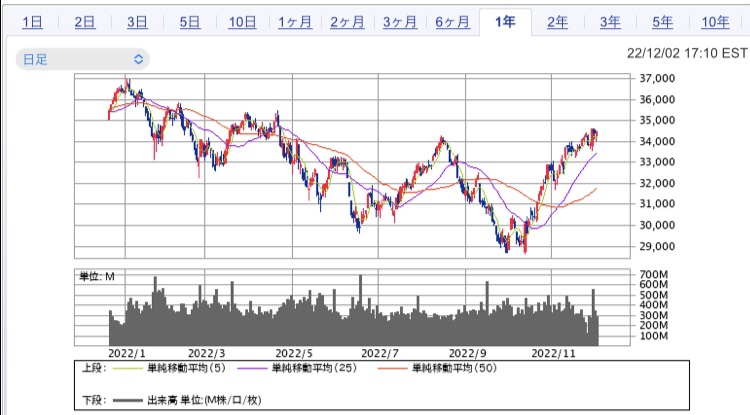Click the 33,000 price axis label
The height and width of the screenshot is (415, 750).
pyautogui.click(x=657, y=162)
